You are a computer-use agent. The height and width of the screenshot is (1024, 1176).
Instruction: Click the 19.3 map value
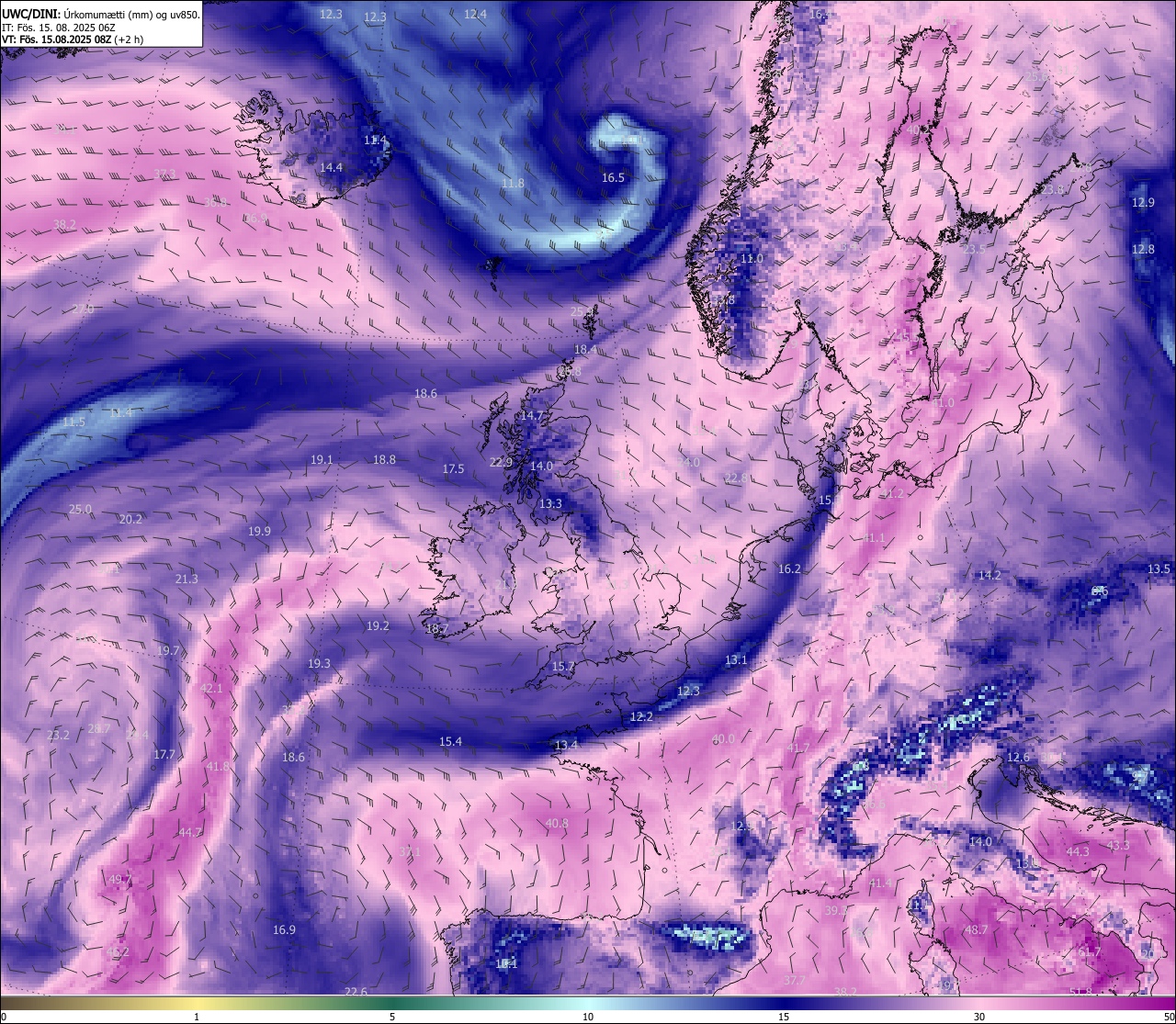click(x=319, y=664)
